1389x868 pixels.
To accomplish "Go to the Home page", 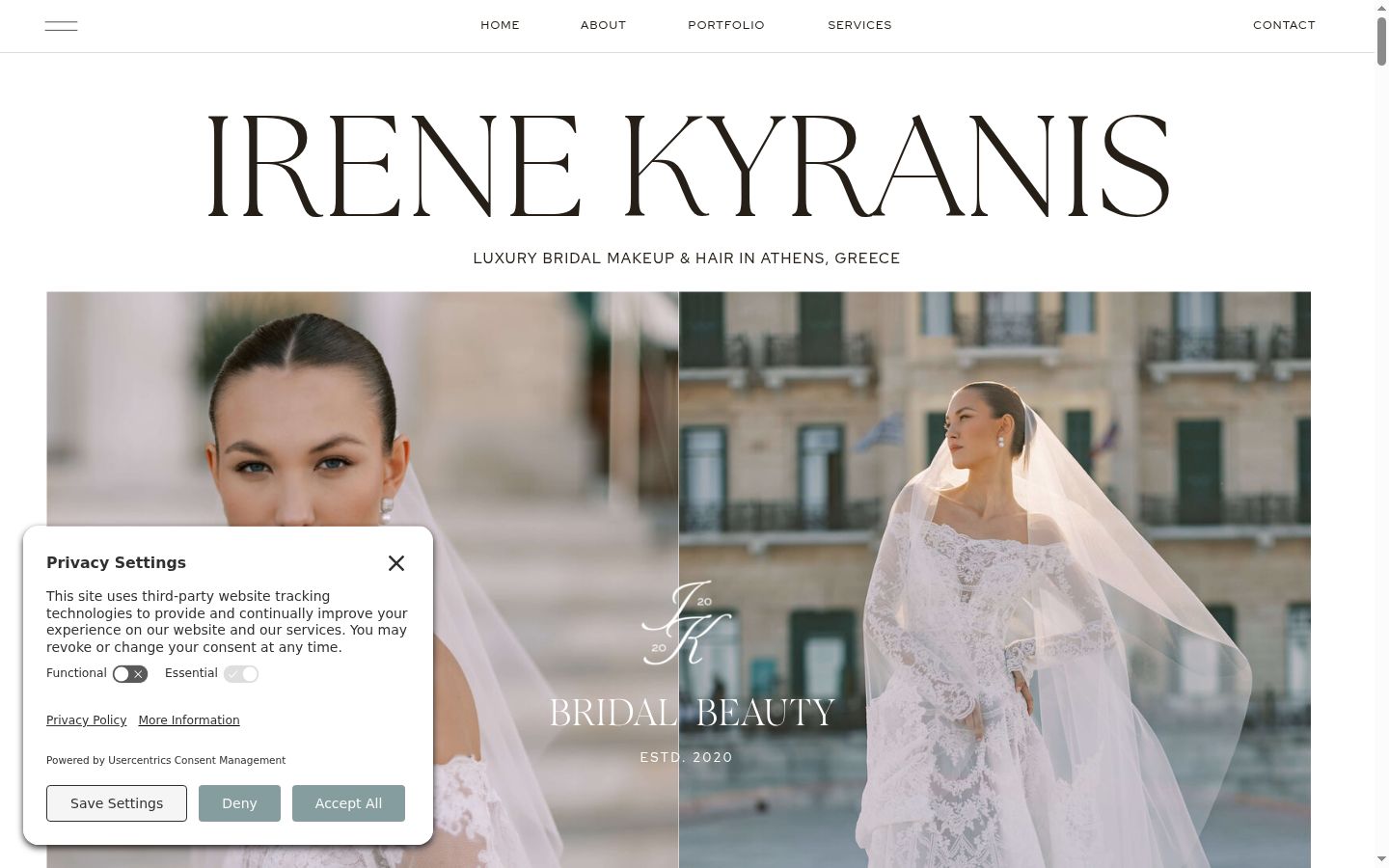I will click(500, 25).
